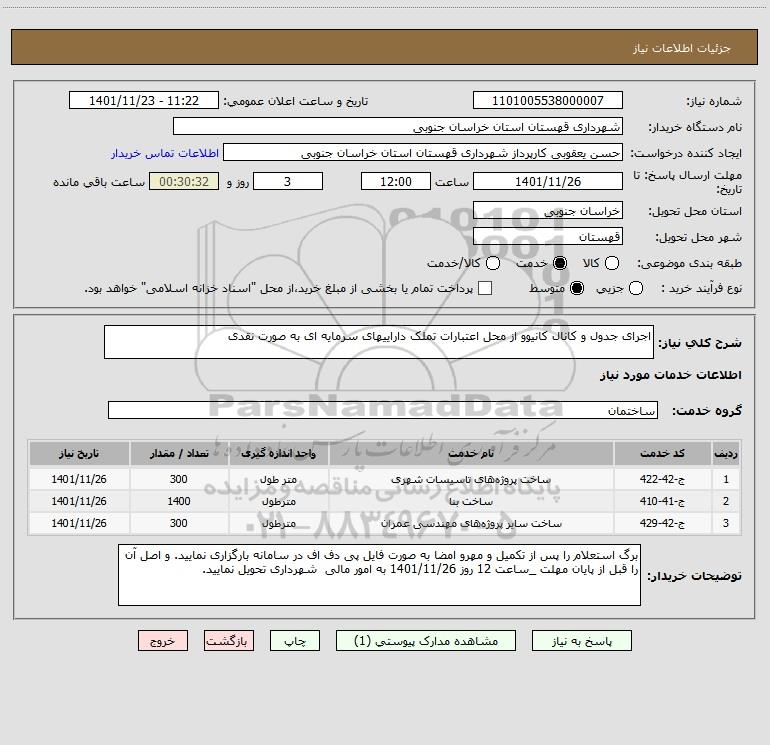Click the unit cell متر طول in row 1
Screen dimensions: 770x745
[278, 479]
